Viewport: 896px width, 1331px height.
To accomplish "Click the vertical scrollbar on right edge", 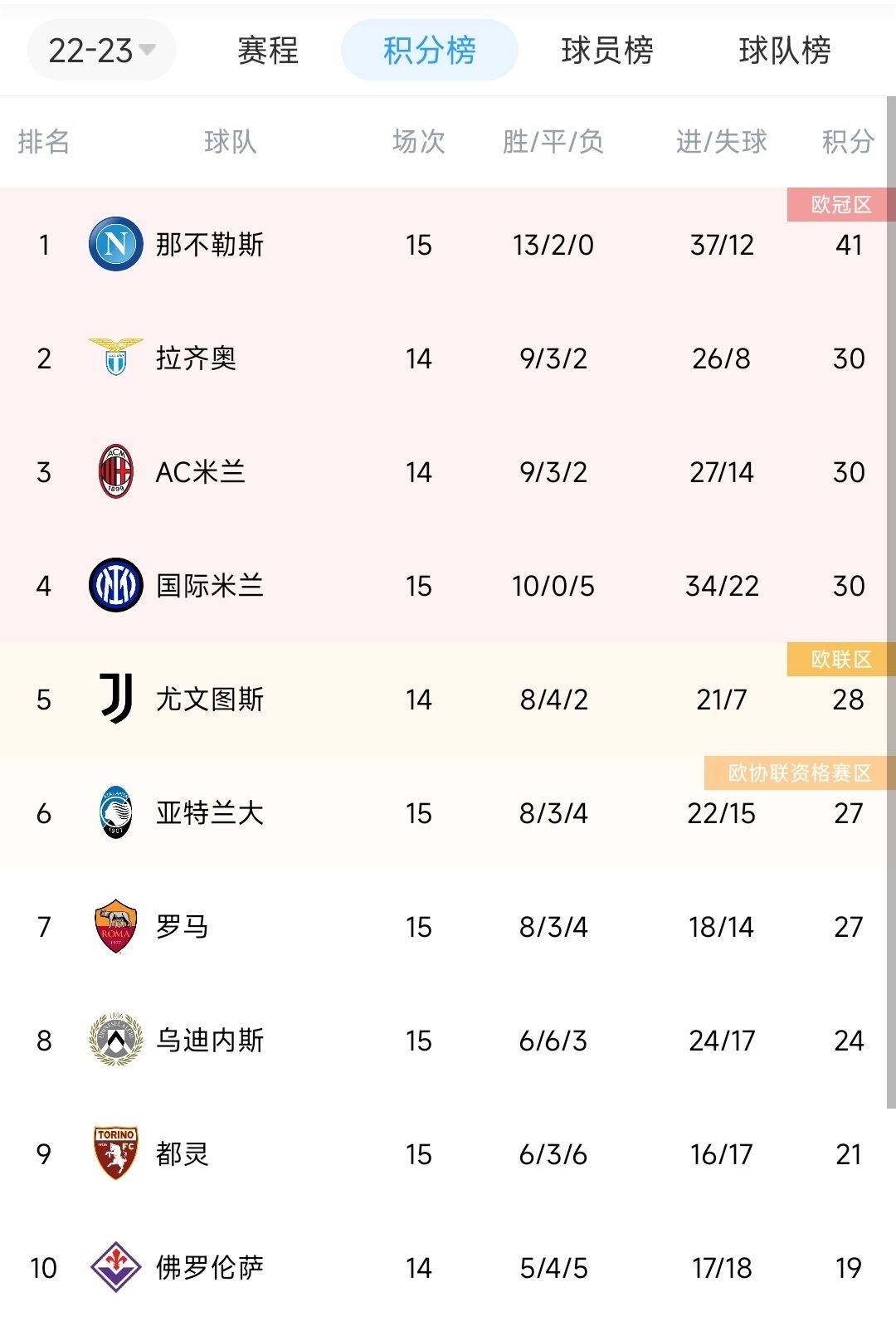I will pyautogui.click(x=891, y=602).
